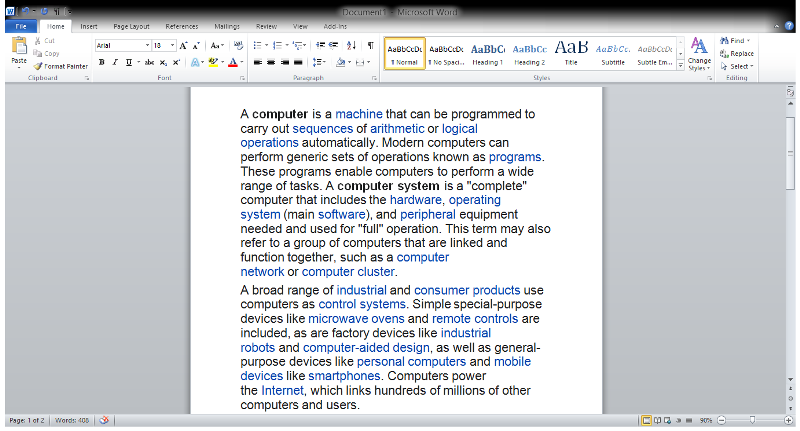Image resolution: width=800 pixels, height=431 pixels.
Task: Justify the paragraph text
Action: 298,62
